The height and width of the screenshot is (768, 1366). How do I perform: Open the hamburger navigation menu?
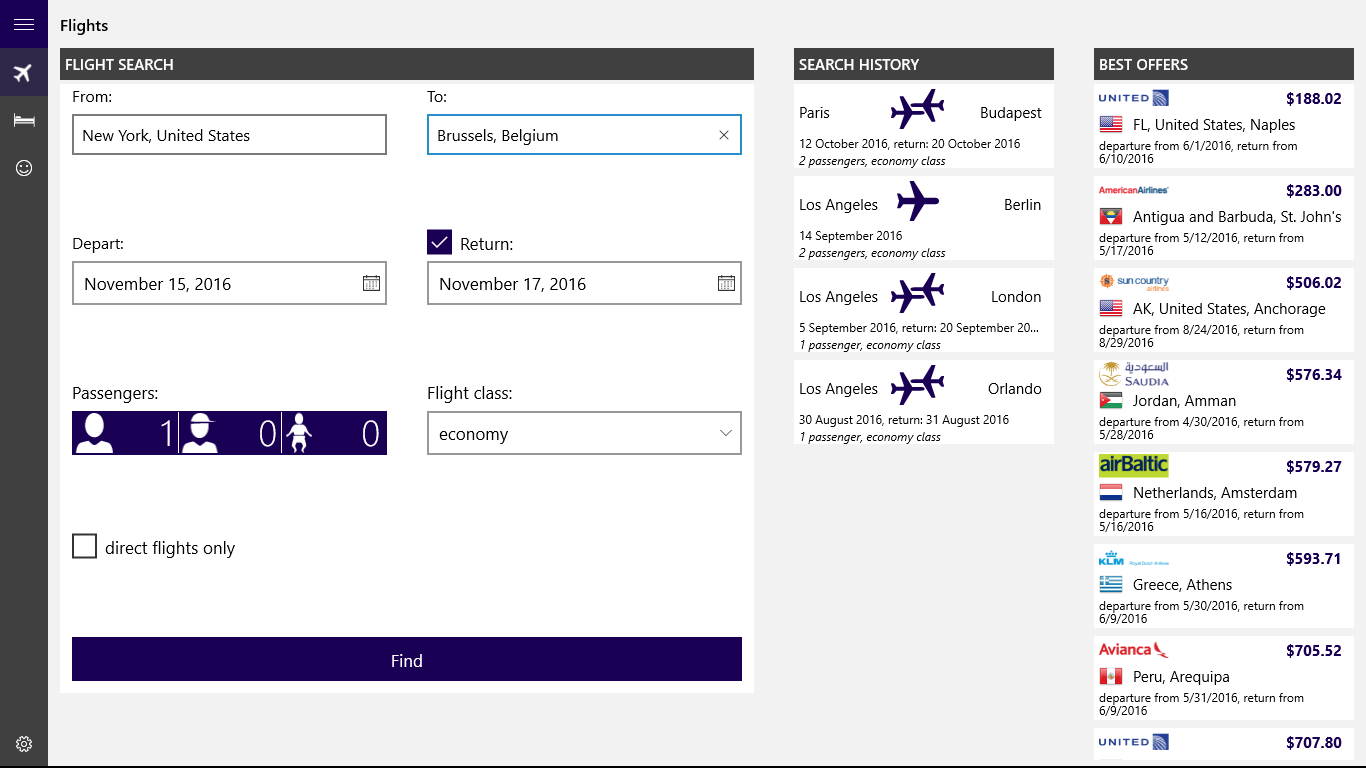tap(24, 24)
